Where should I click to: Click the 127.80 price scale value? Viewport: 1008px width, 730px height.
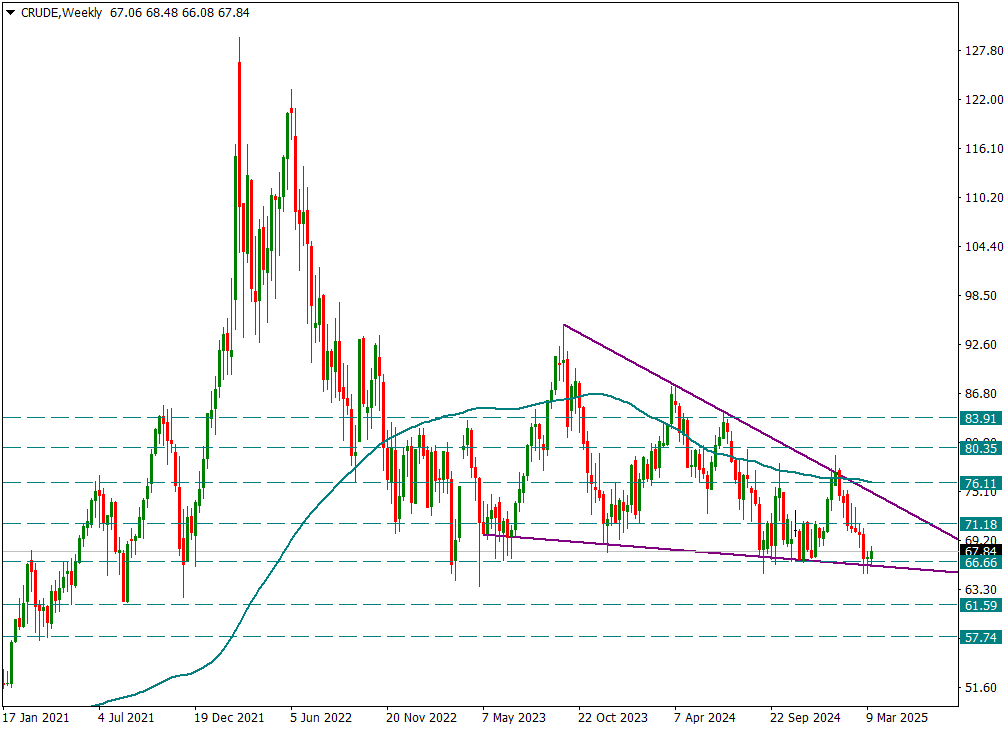point(984,50)
